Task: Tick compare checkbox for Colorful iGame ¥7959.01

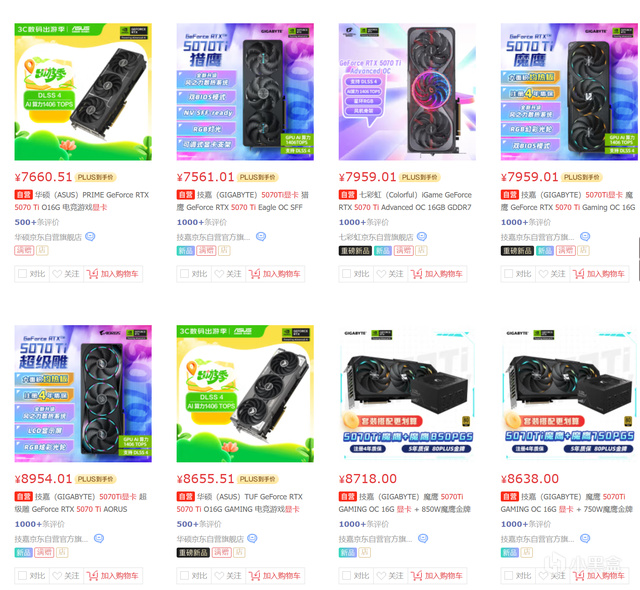Action: (x=347, y=274)
